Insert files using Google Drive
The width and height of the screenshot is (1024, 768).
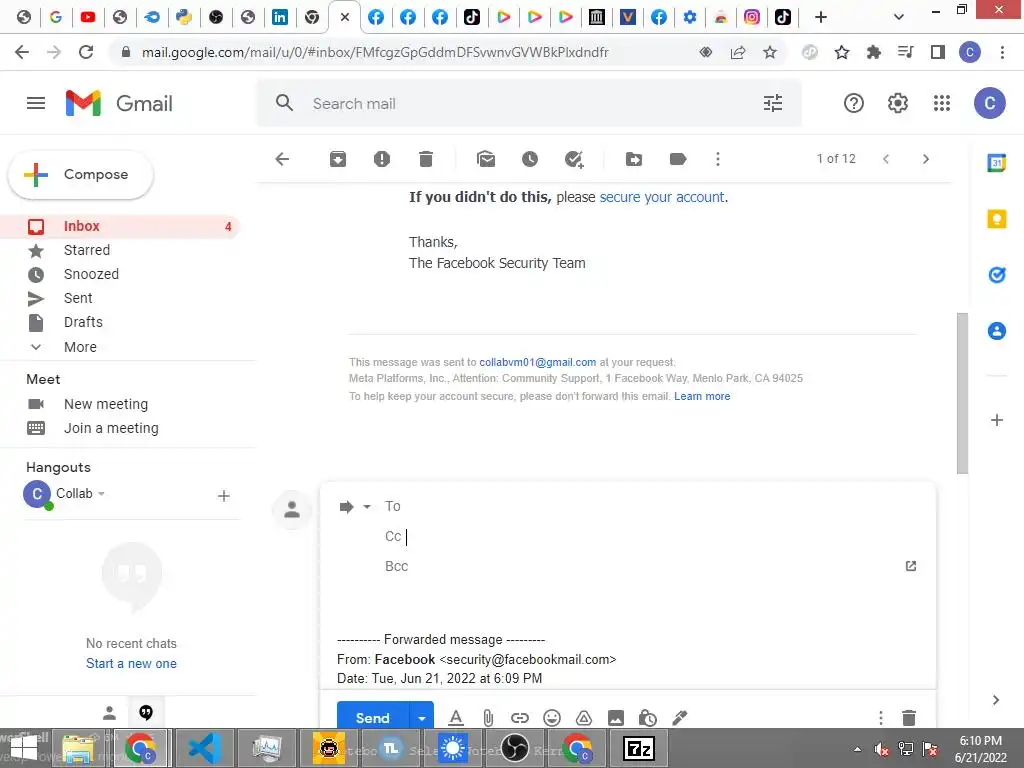coord(584,718)
